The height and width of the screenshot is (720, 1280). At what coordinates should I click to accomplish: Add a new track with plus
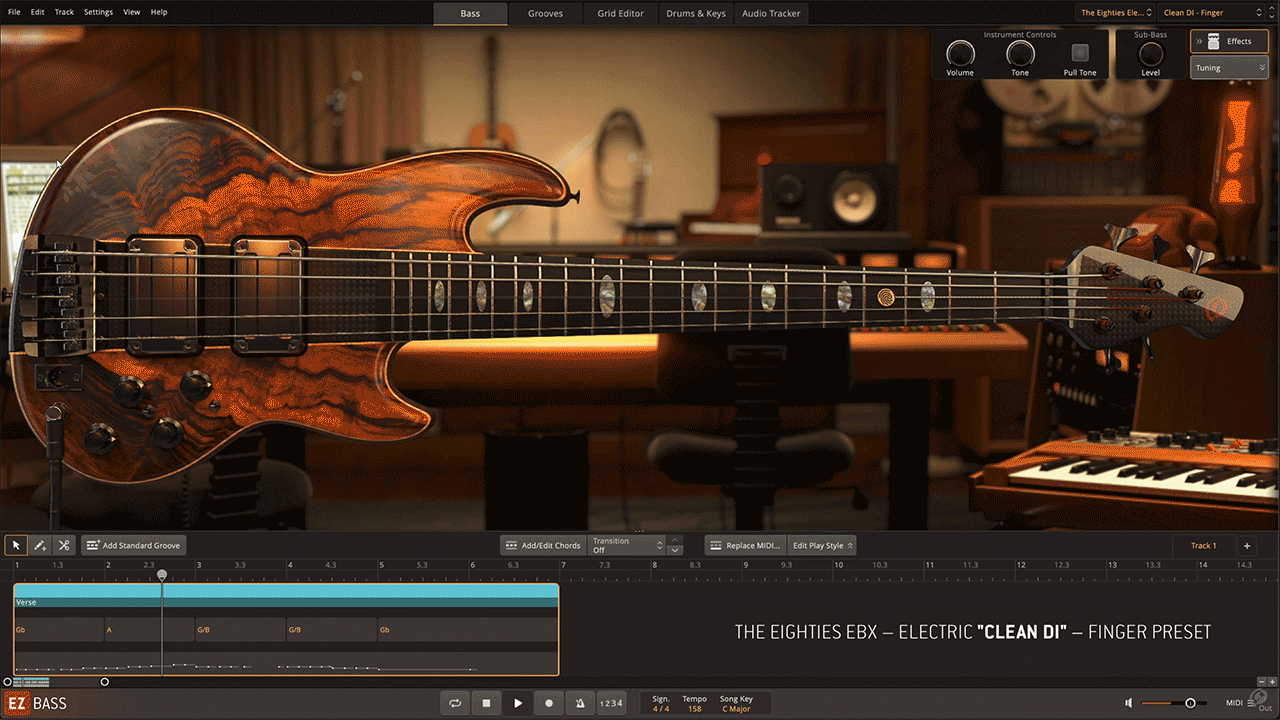1247,545
